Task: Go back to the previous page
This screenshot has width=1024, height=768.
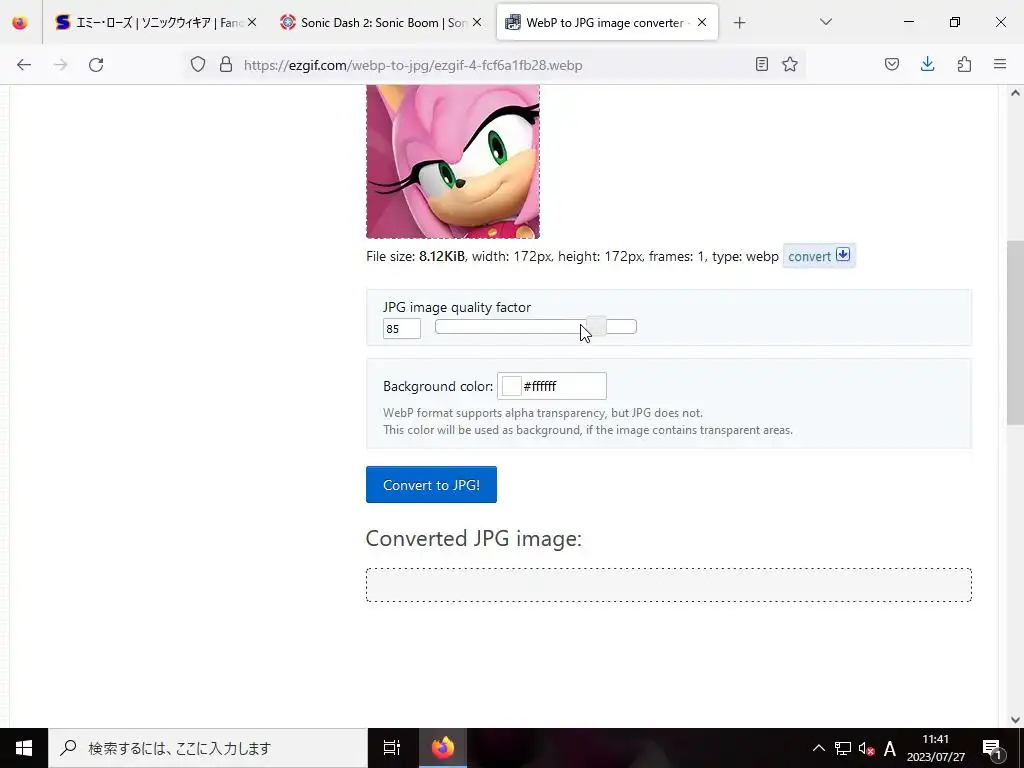Action: click(24, 65)
